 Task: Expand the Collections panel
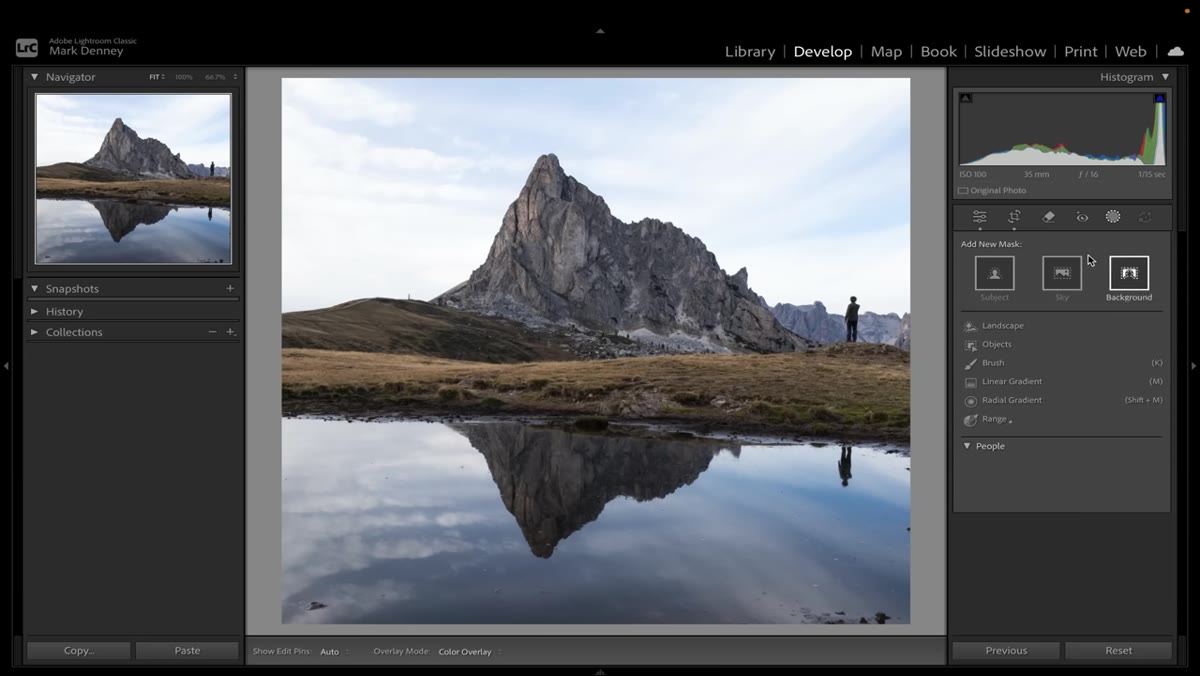(x=34, y=332)
